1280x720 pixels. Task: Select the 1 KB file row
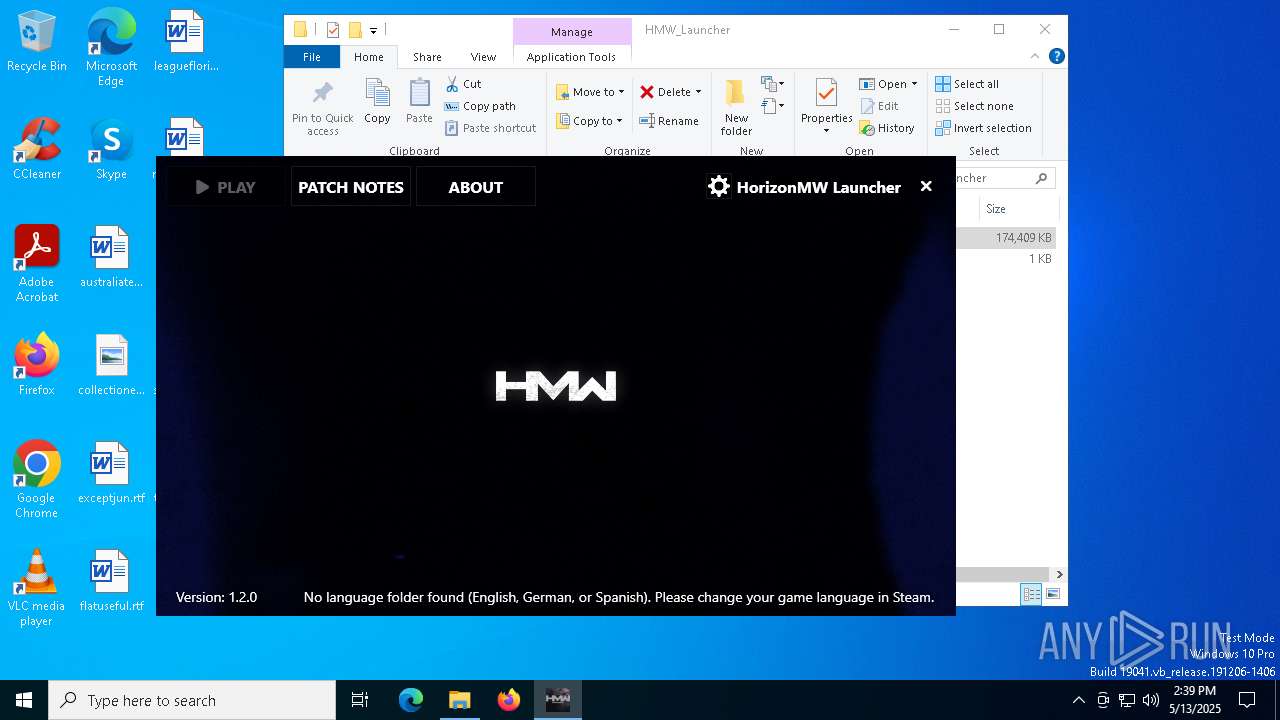(x=1006, y=259)
